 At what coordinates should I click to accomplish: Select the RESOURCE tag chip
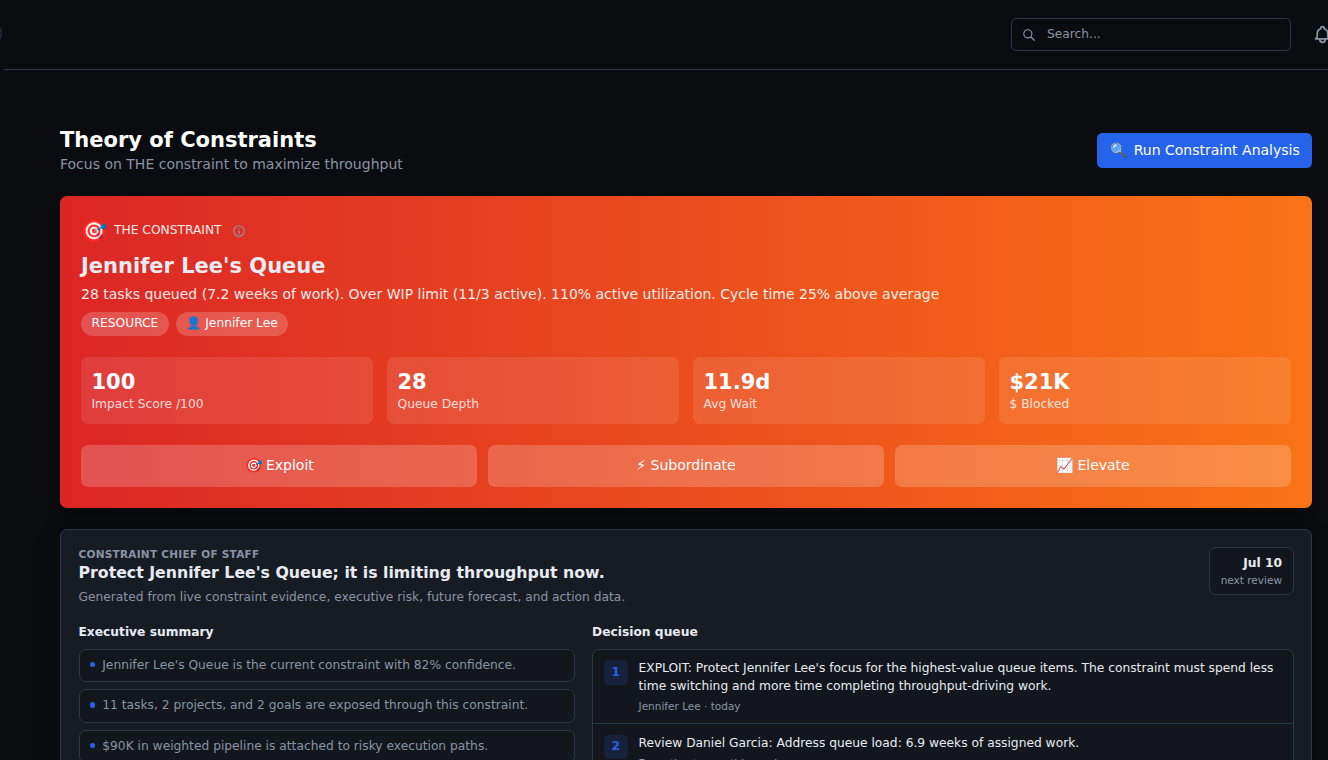(x=125, y=323)
